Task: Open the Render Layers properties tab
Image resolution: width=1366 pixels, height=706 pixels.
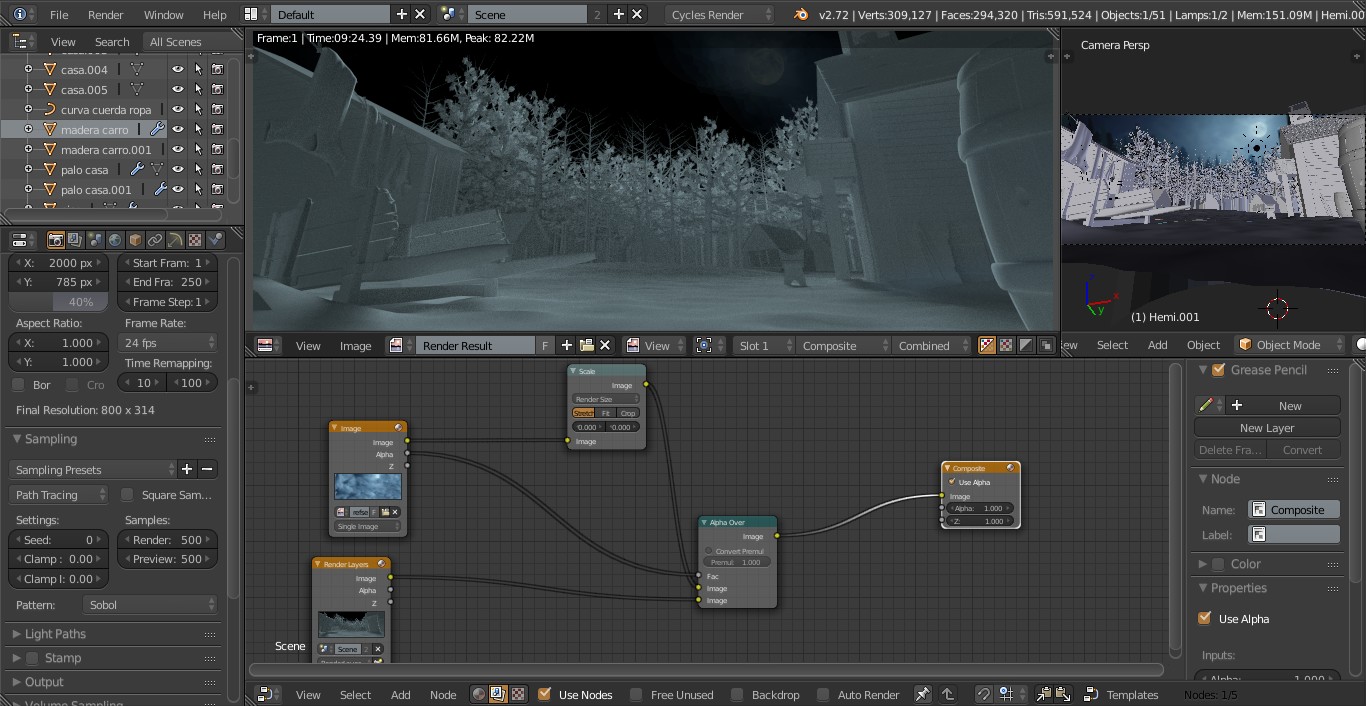Action: click(x=76, y=240)
